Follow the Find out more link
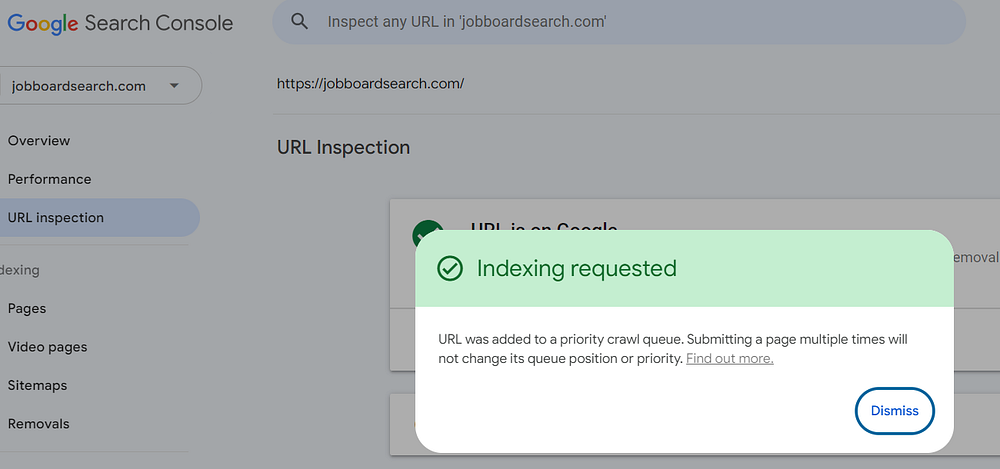Image resolution: width=1000 pixels, height=469 pixels. pyautogui.click(x=729, y=358)
